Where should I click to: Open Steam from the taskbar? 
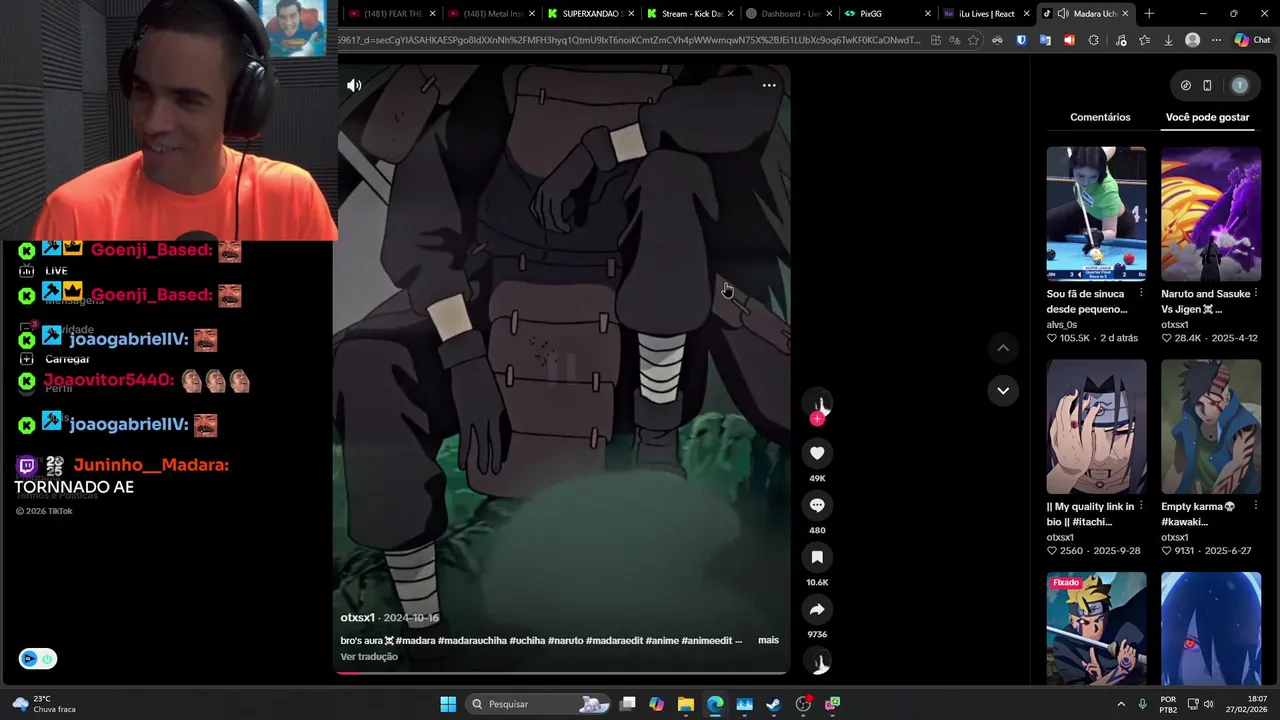(x=773, y=704)
